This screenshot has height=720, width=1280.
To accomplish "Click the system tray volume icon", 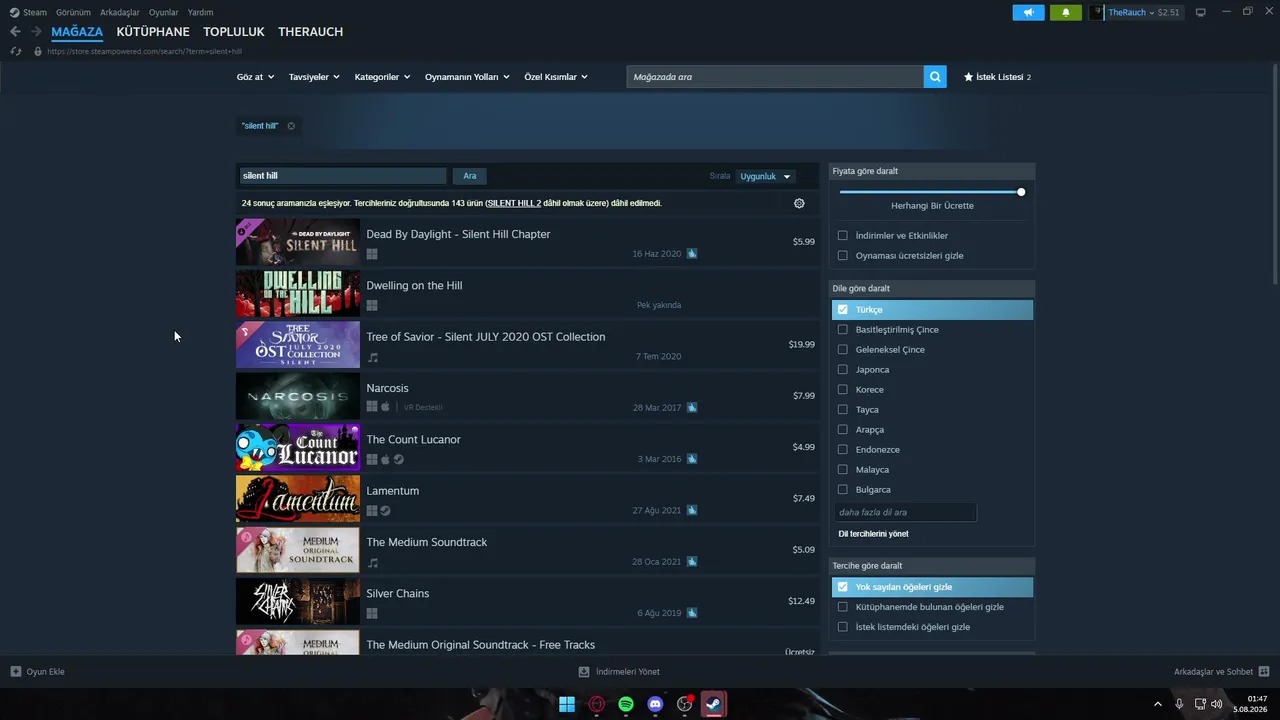I will click(x=1217, y=704).
